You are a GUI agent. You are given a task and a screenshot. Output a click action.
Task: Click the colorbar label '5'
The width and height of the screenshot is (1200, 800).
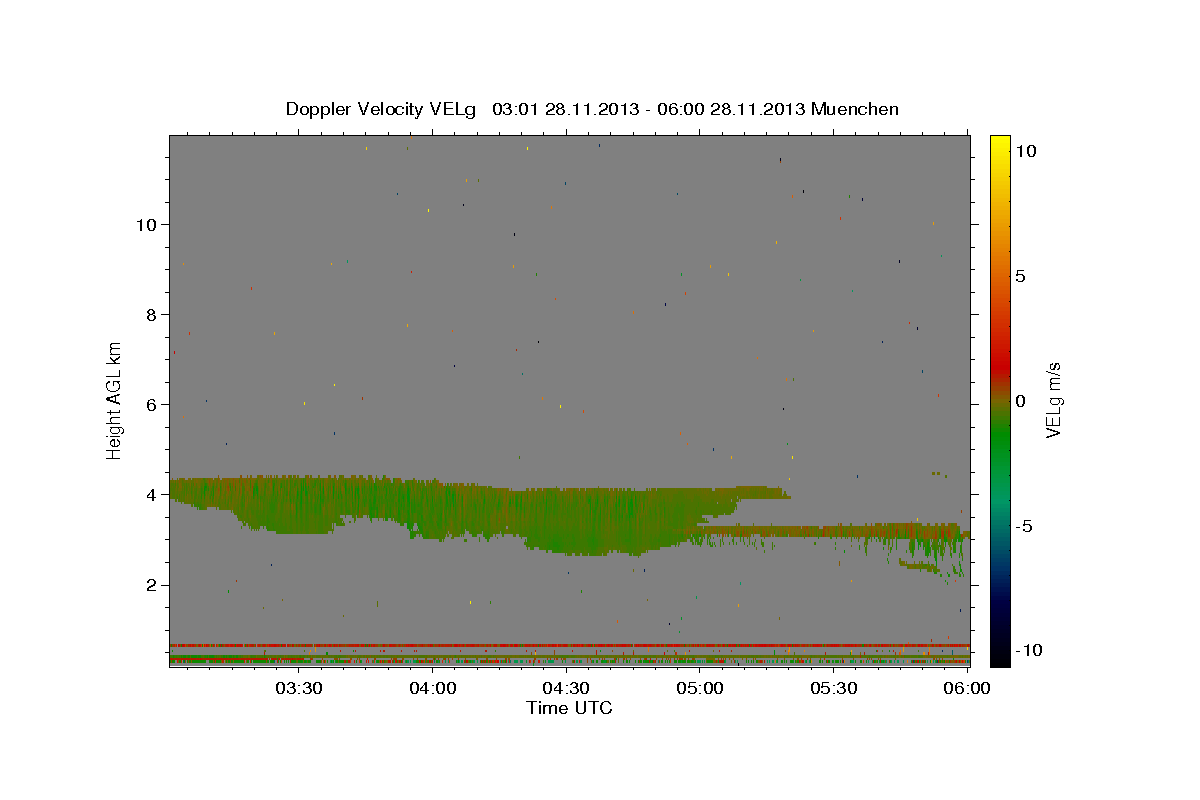[1021, 275]
